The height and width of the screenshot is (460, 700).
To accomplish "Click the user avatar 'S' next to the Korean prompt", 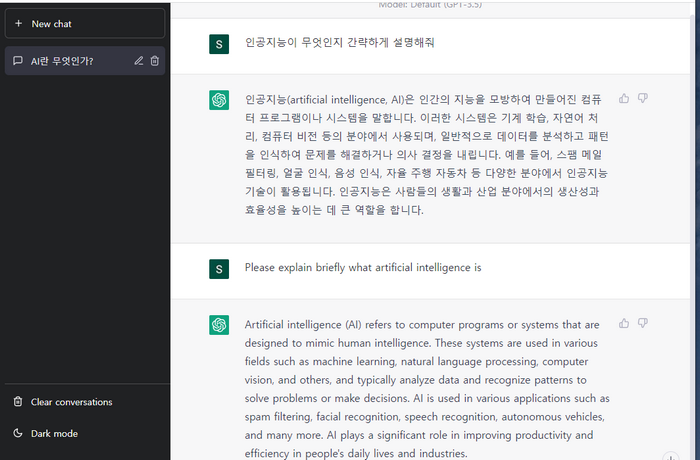I will 219,44.
